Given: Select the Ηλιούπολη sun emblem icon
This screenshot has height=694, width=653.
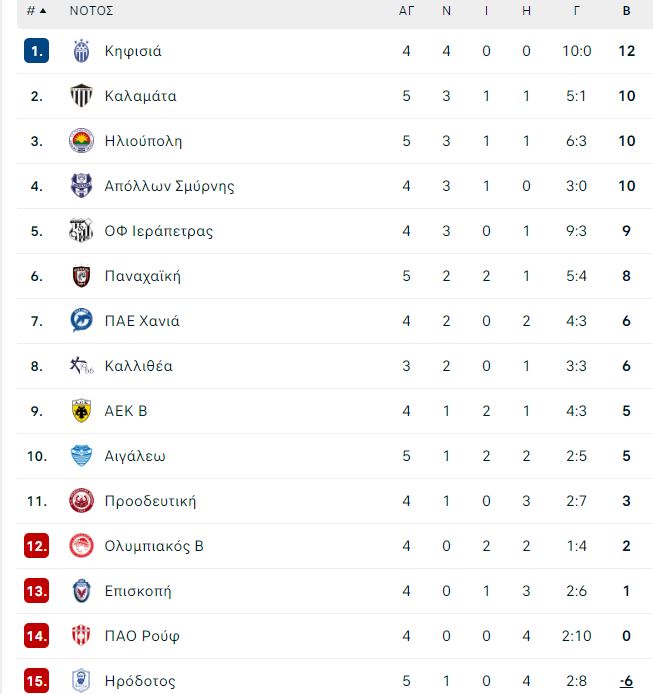Looking at the screenshot, I should point(81,141).
